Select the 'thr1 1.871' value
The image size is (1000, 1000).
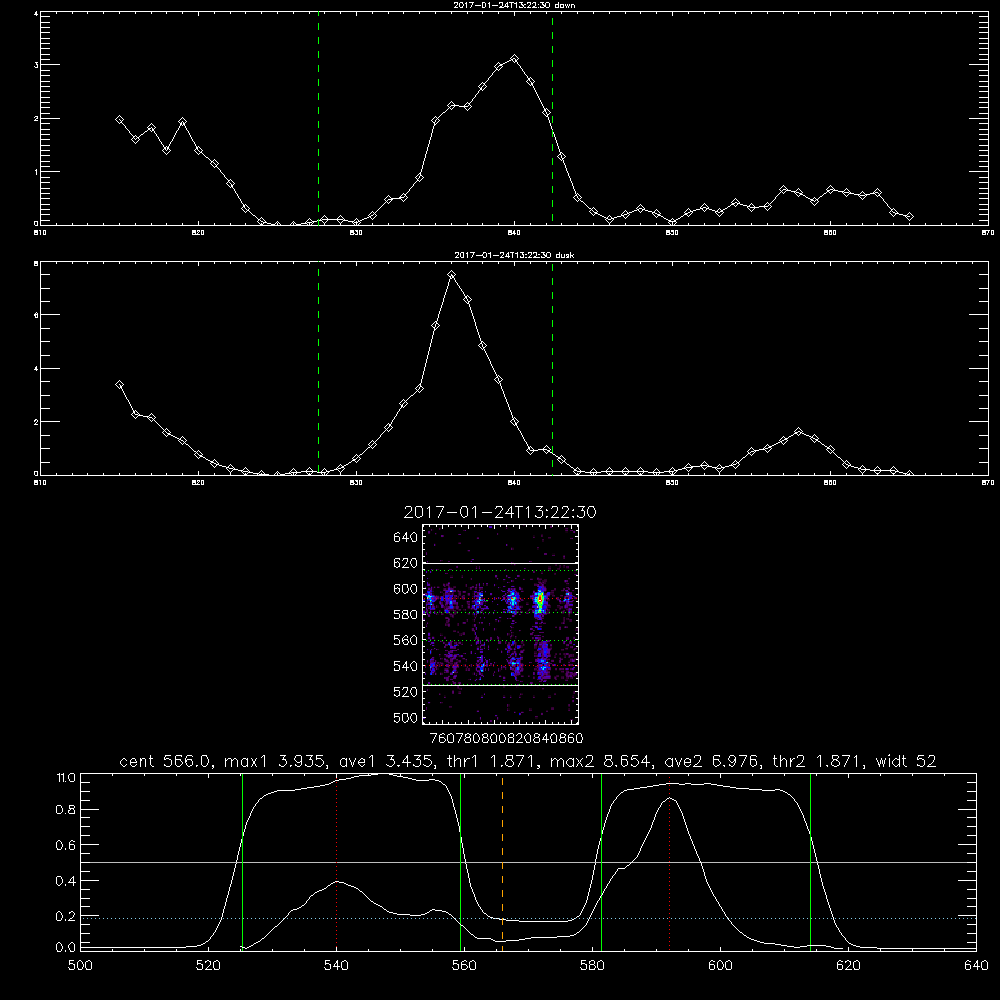point(491,761)
